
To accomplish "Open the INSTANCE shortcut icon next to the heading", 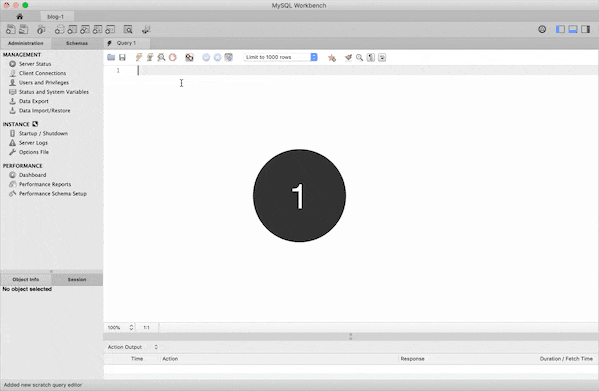I will [x=35, y=124].
